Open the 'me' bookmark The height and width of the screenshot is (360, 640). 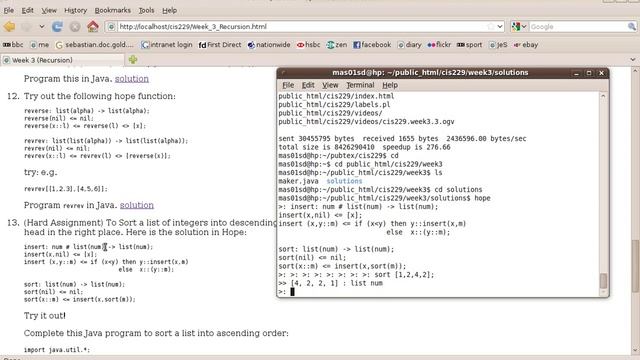tap(40, 44)
